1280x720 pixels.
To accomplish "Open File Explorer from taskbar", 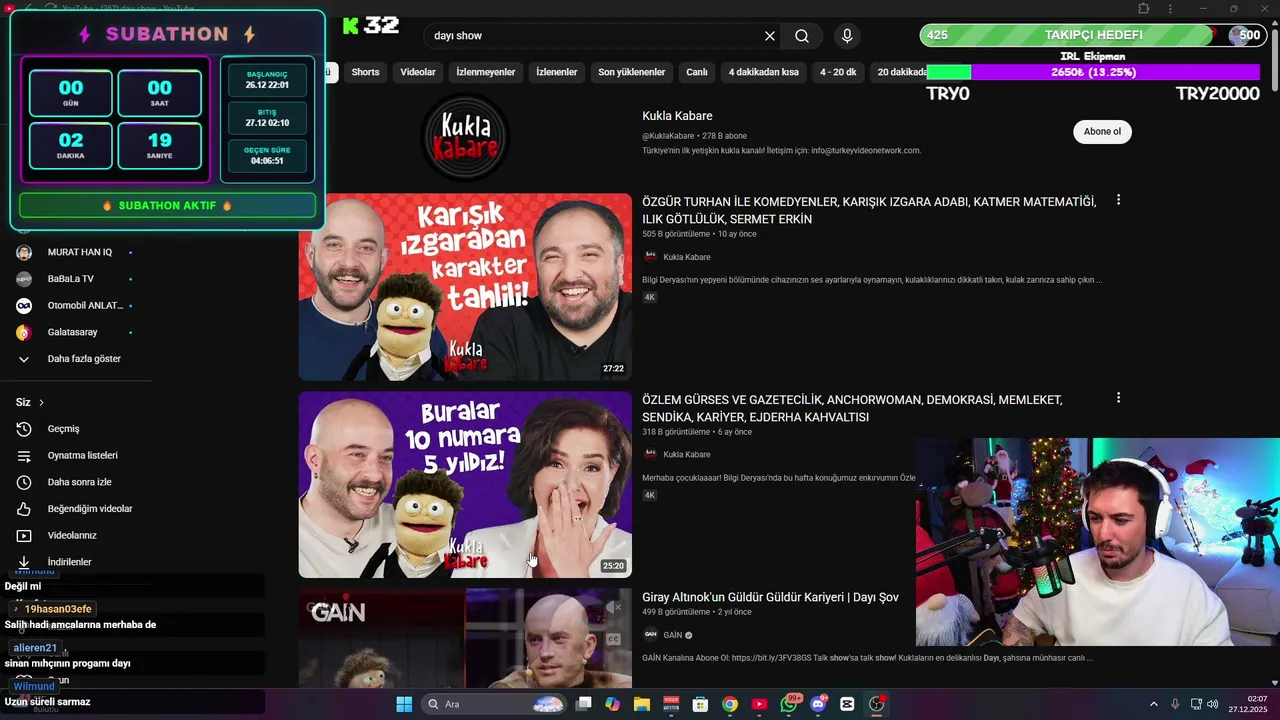I will coord(641,704).
